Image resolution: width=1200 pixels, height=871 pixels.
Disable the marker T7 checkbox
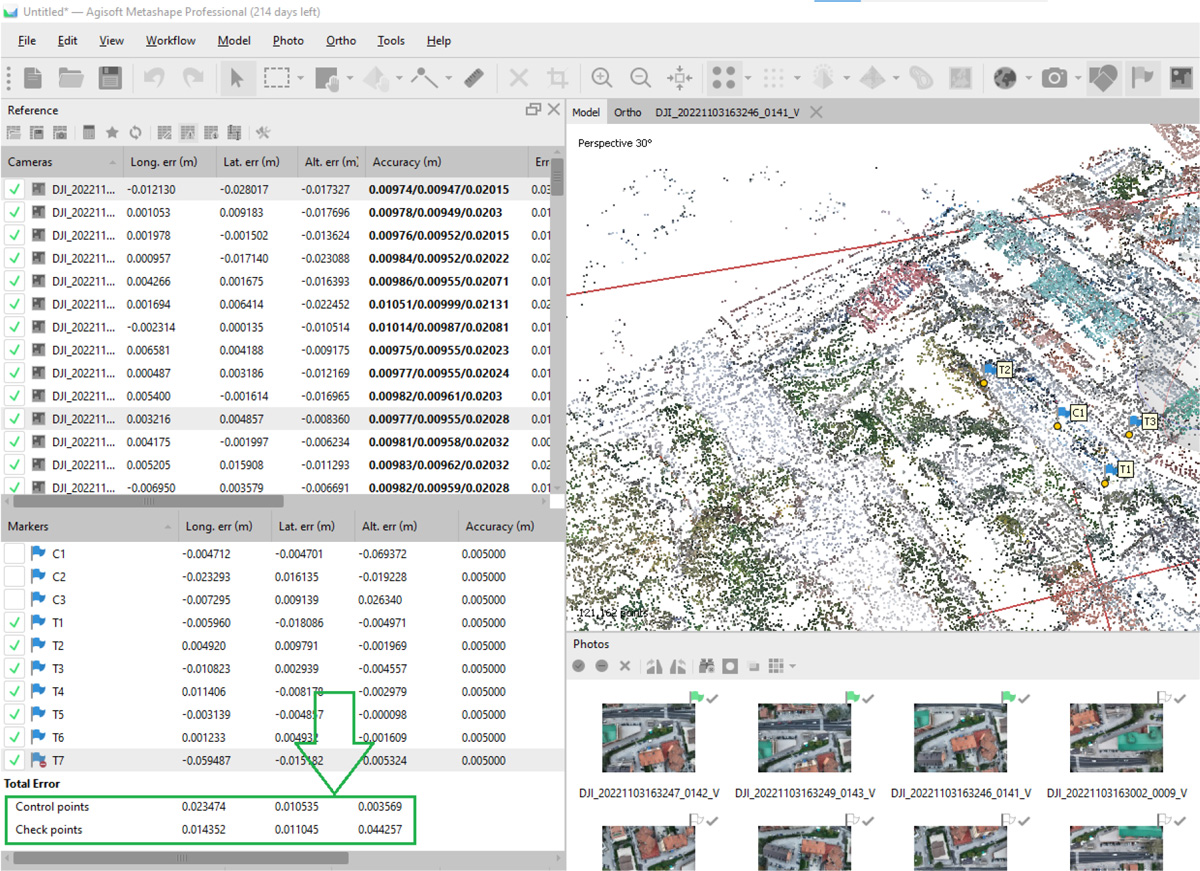[15, 760]
